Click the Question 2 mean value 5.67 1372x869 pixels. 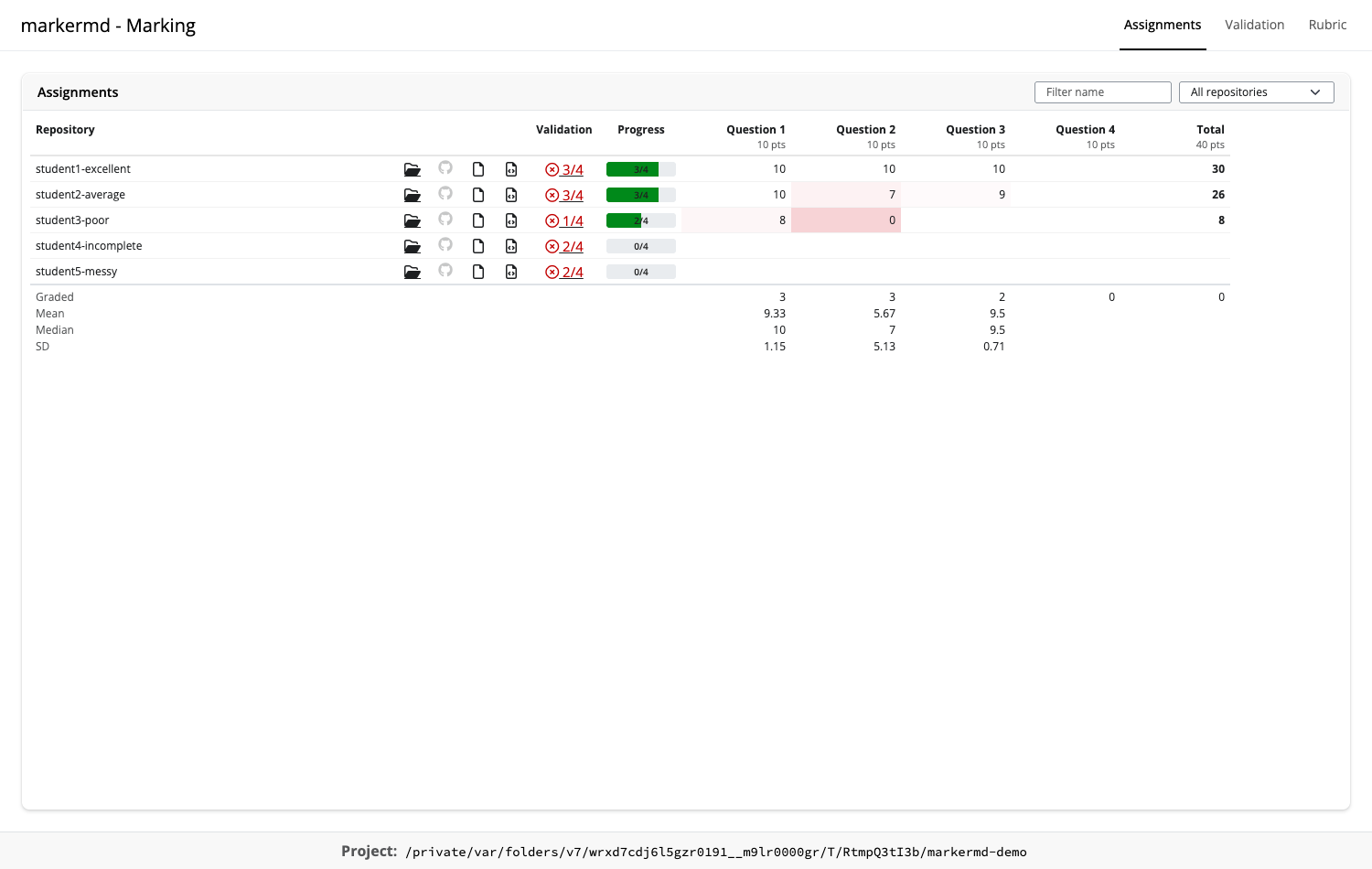click(x=884, y=314)
